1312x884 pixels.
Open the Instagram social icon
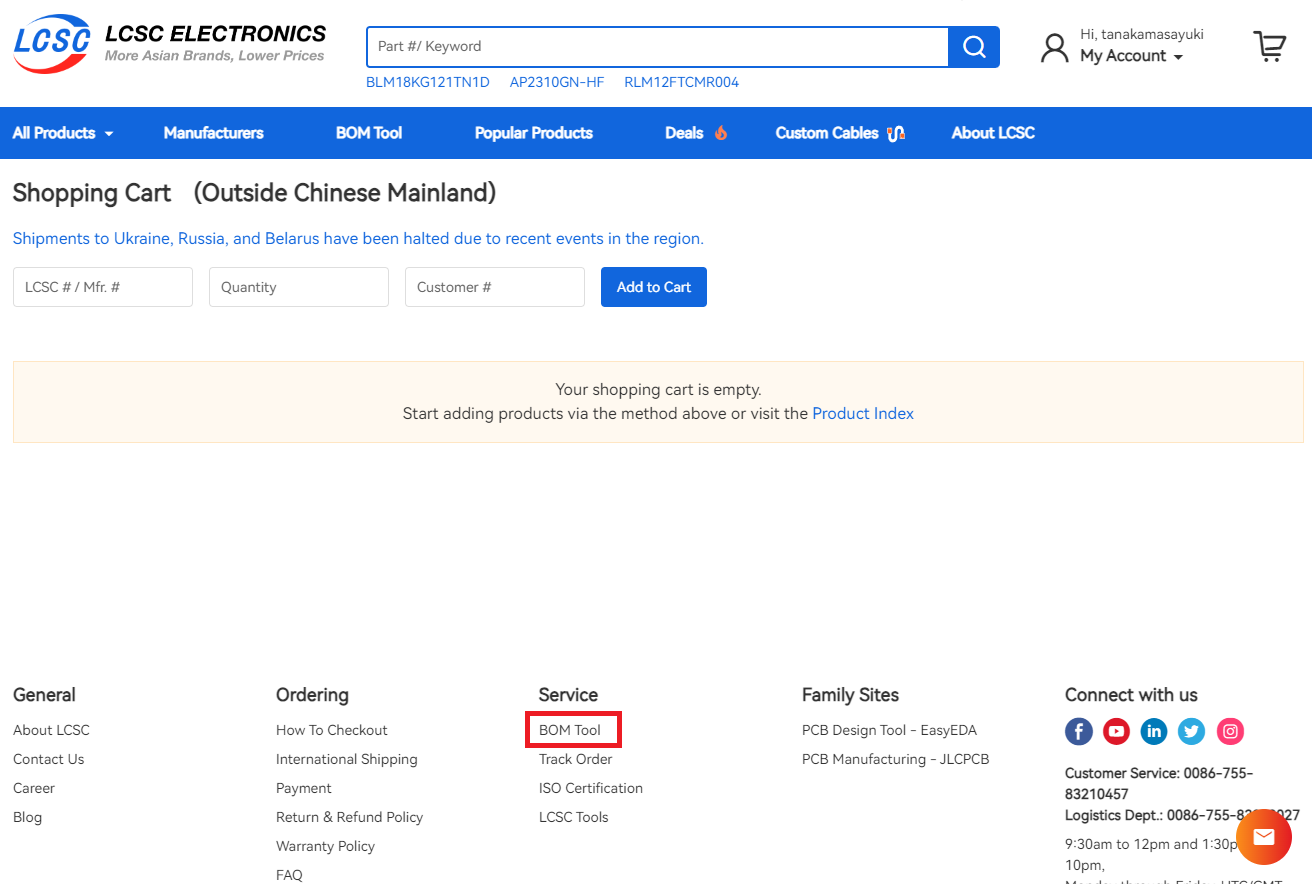[1230, 731]
